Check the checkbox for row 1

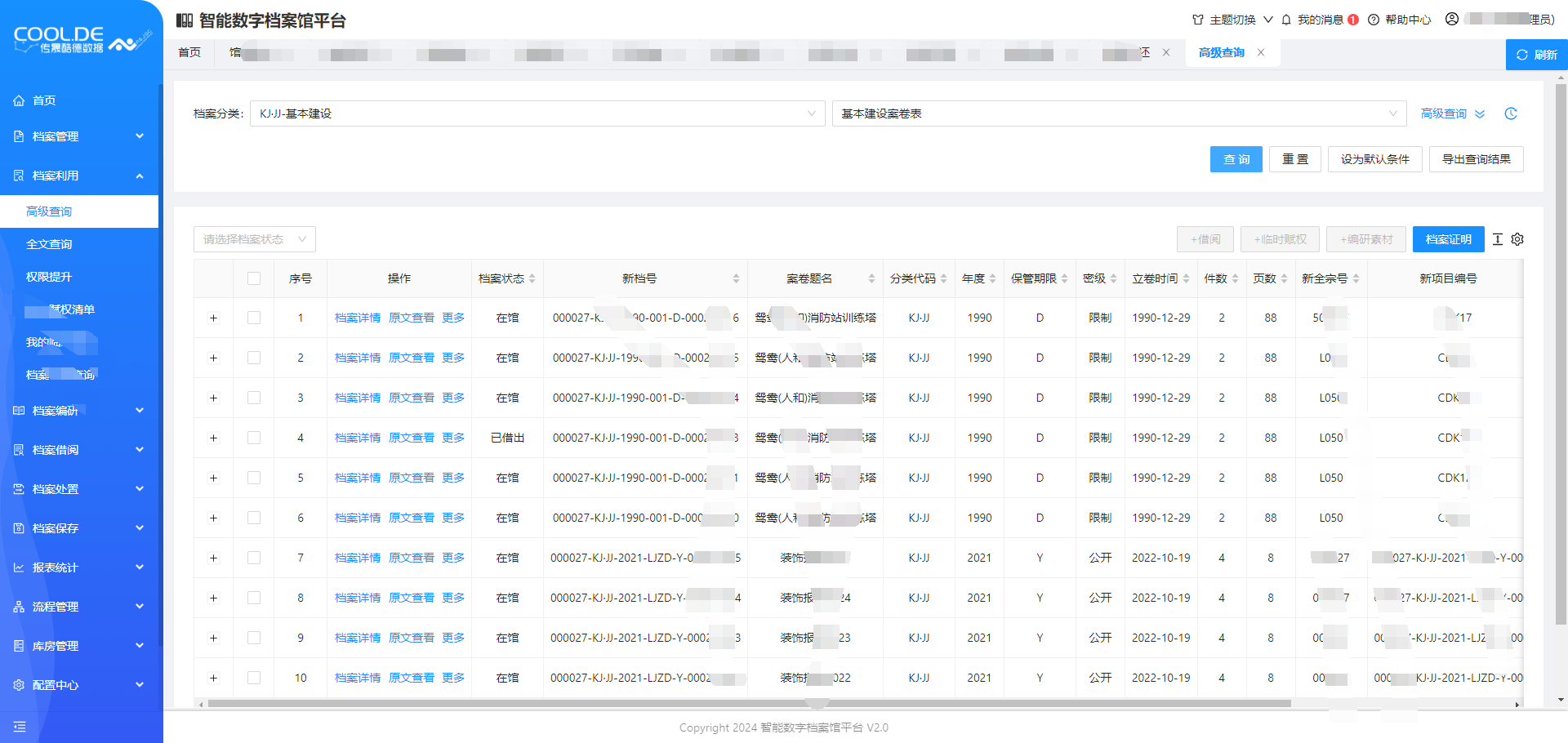tap(254, 318)
